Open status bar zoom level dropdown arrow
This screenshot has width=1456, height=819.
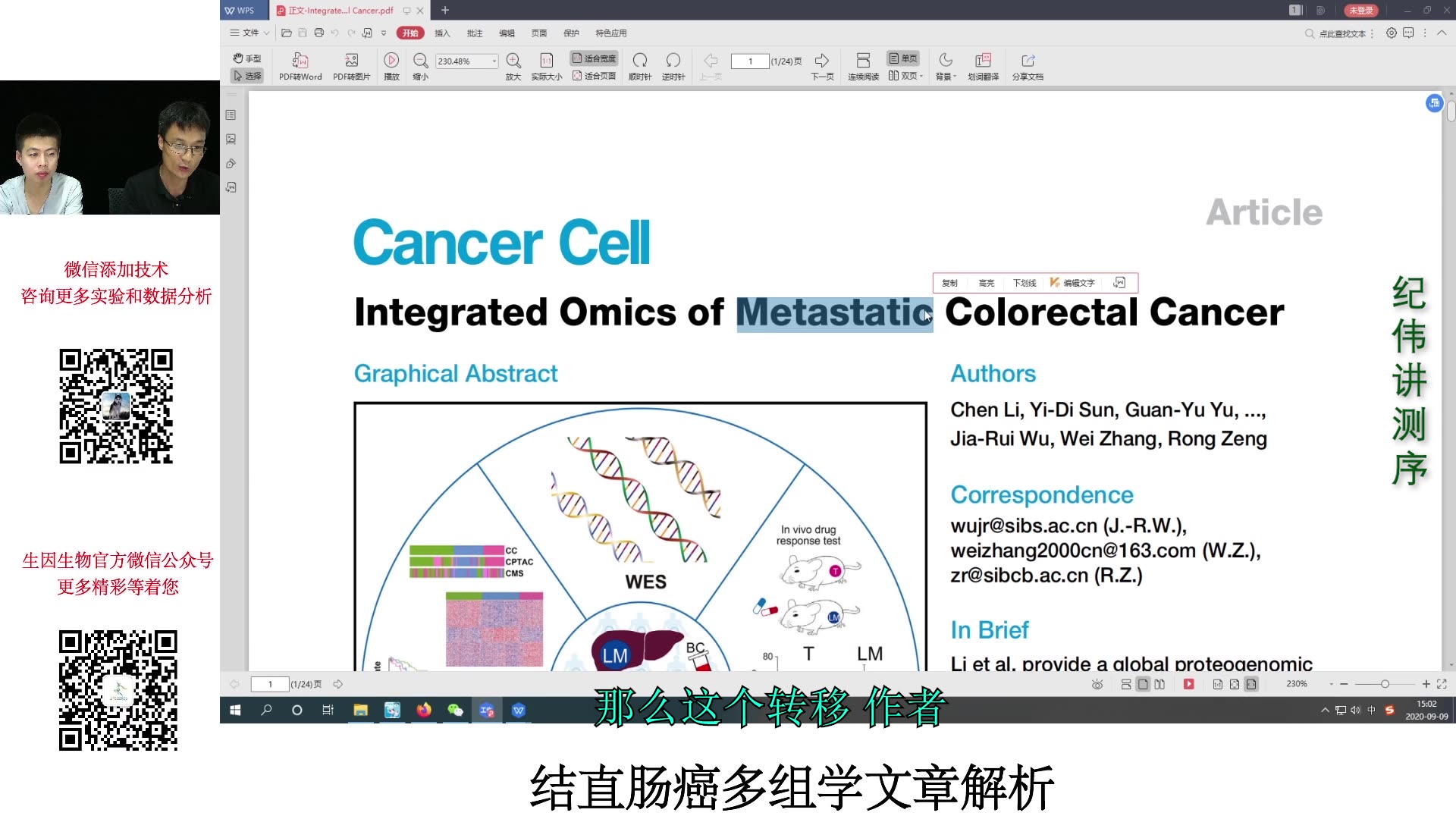[1331, 684]
